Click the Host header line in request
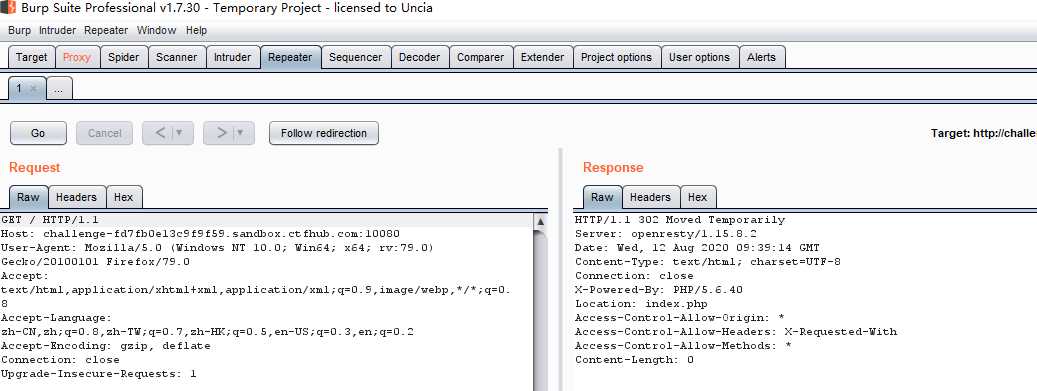This screenshot has height=391, width=1037. point(200,234)
